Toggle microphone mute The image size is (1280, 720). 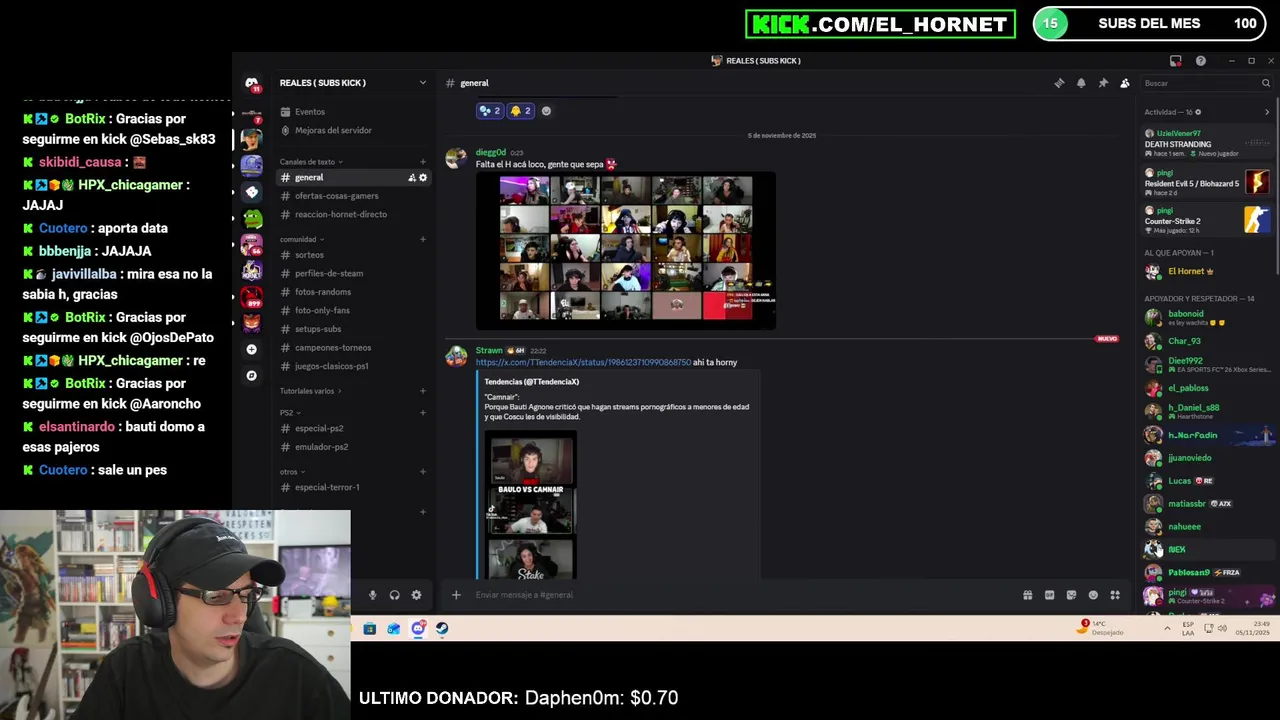372,595
